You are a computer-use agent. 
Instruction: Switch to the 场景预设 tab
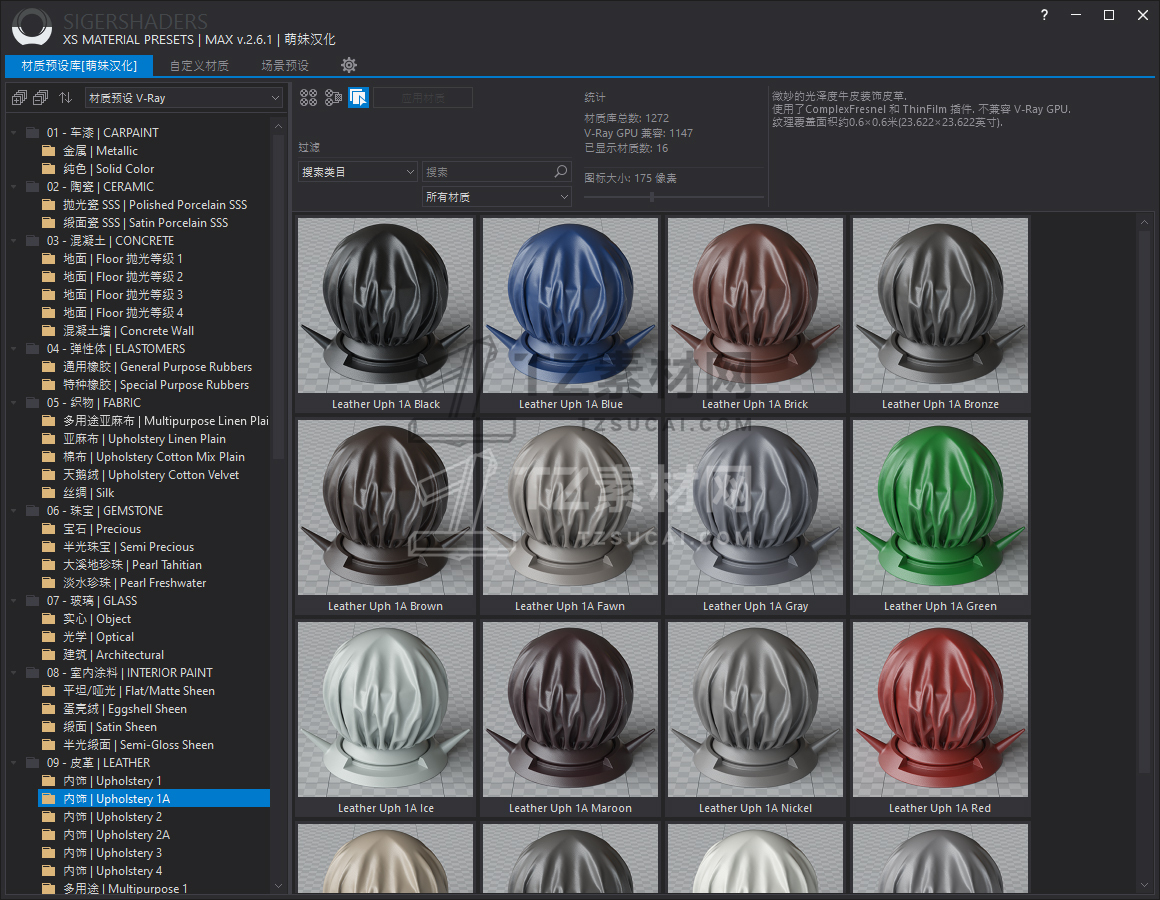click(x=285, y=66)
